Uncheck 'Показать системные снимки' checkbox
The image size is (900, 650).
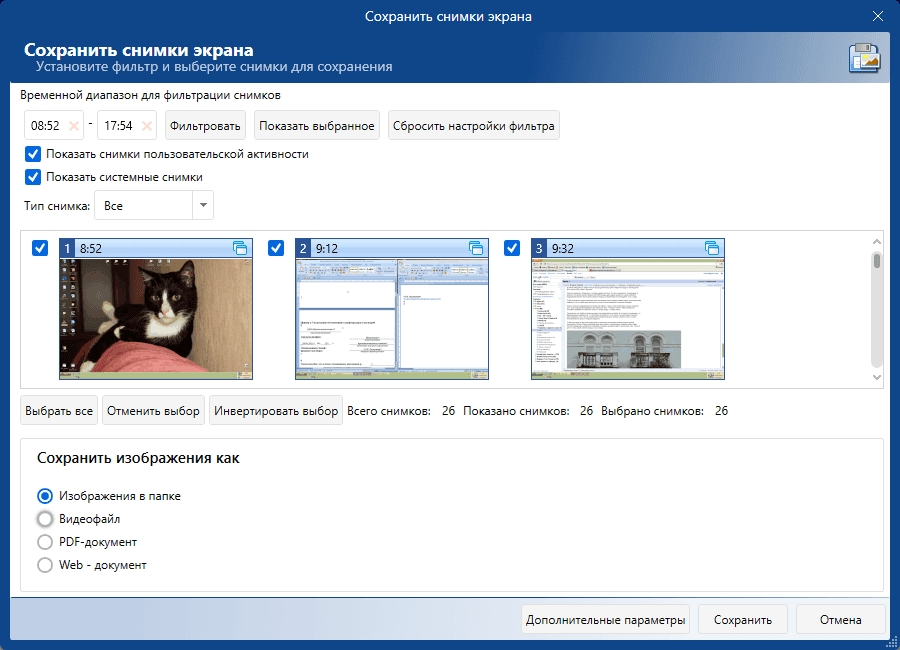pos(33,177)
